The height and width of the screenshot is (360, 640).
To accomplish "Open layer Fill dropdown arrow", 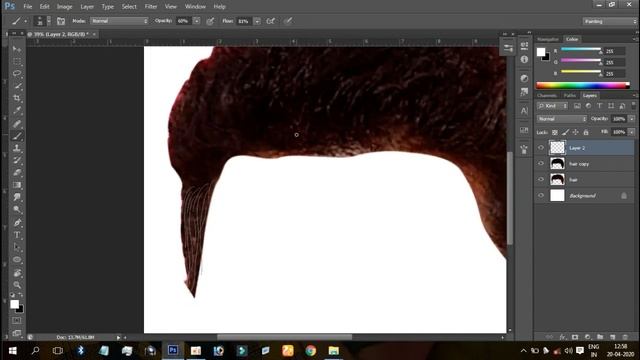I will [x=632, y=132].
